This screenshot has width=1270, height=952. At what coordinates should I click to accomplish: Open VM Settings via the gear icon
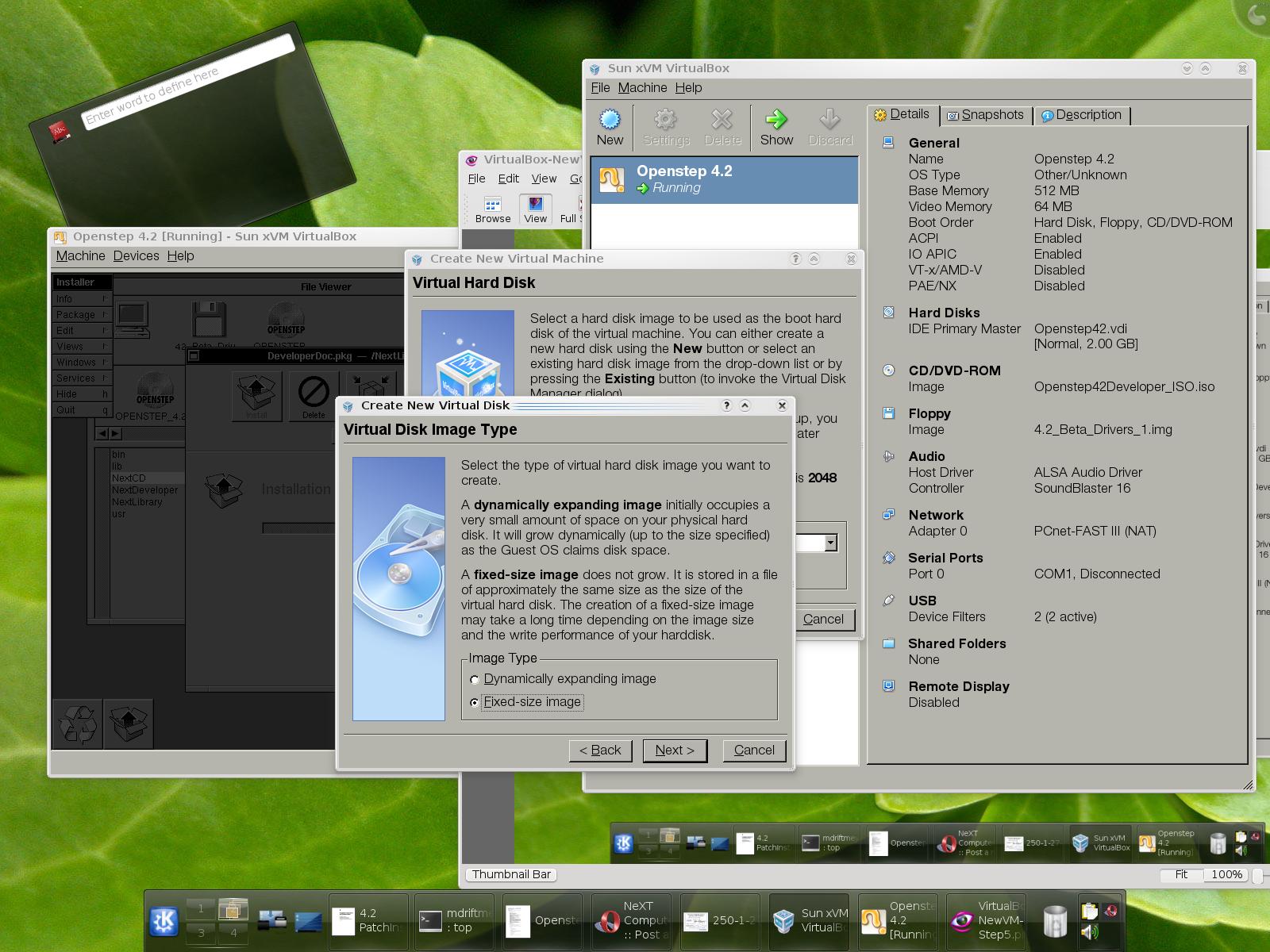665,125
